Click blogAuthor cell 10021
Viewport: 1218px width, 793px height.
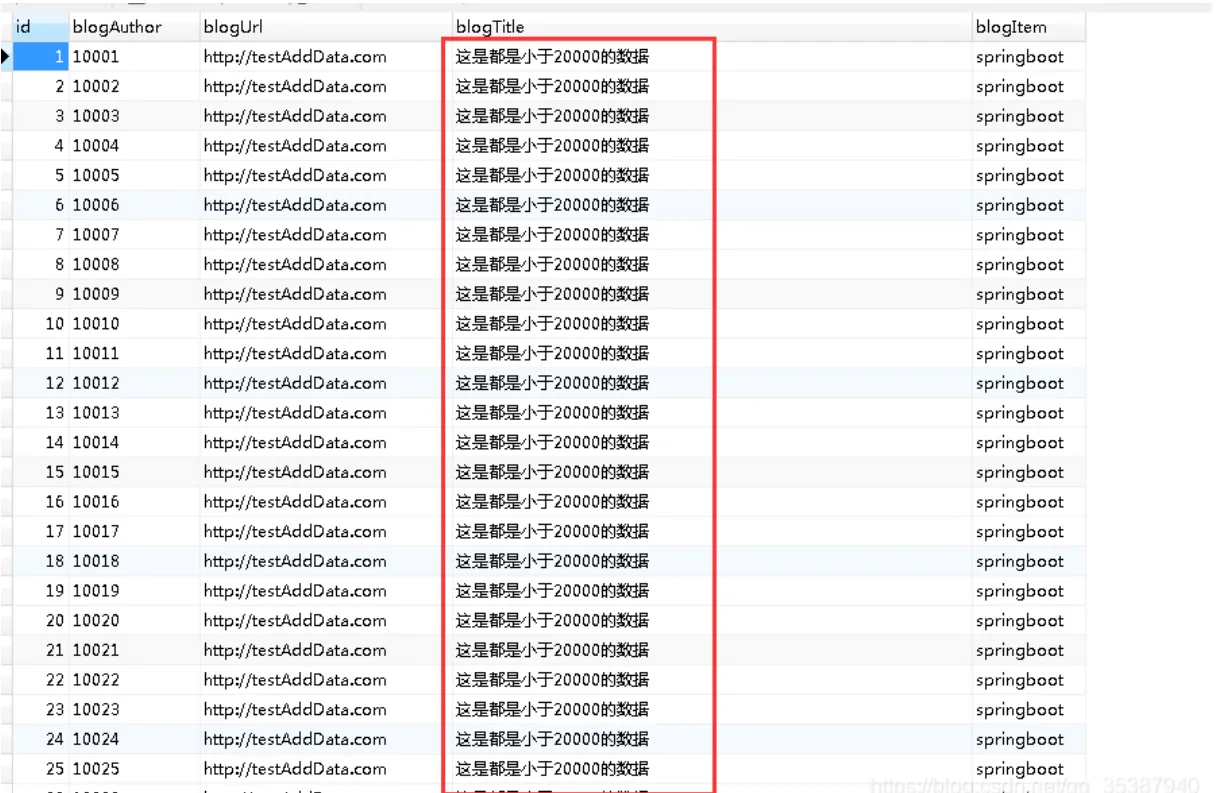134,650
